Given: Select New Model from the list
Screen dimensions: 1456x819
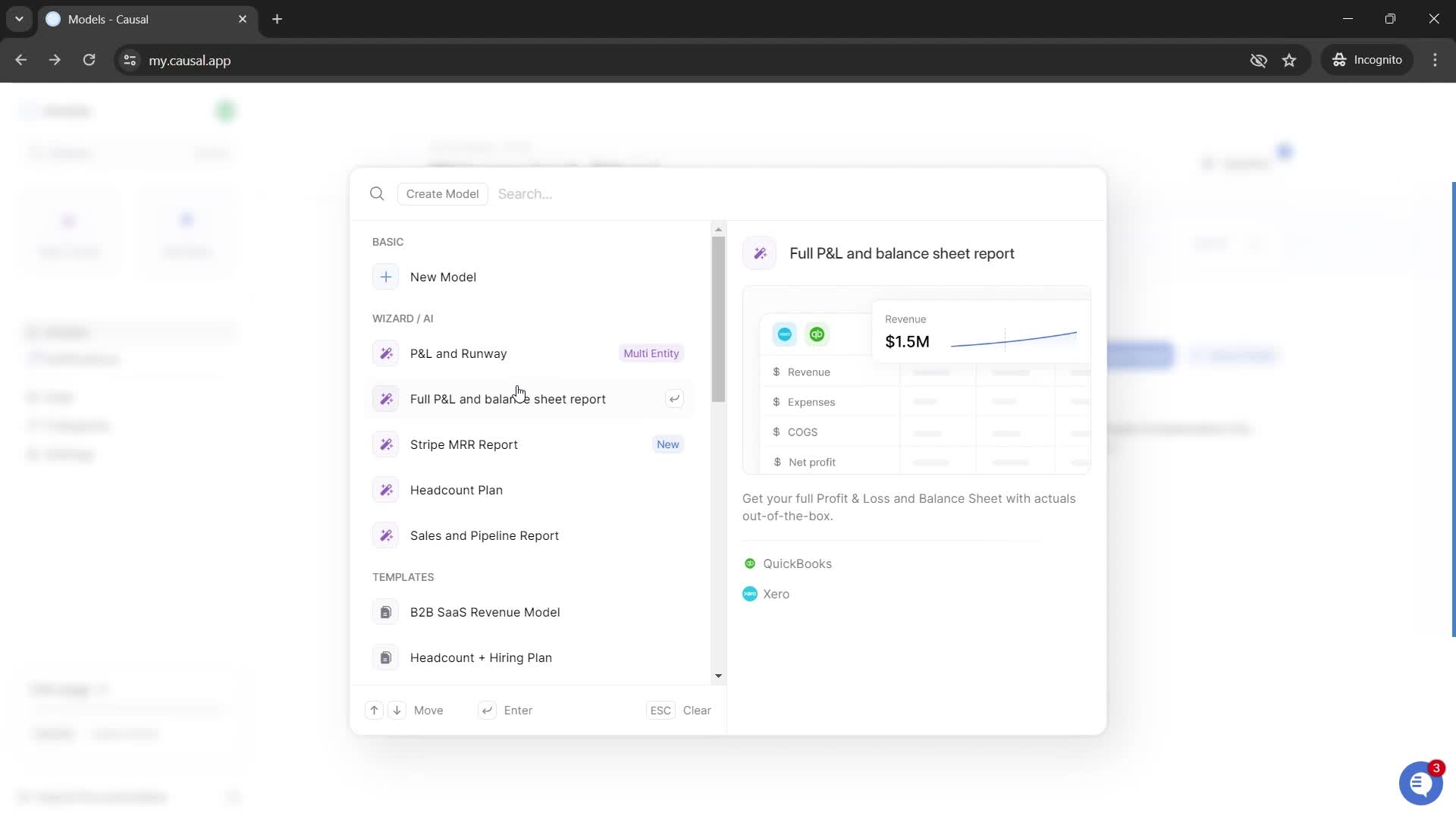Looking at the screenshot, I should point(444,277).
